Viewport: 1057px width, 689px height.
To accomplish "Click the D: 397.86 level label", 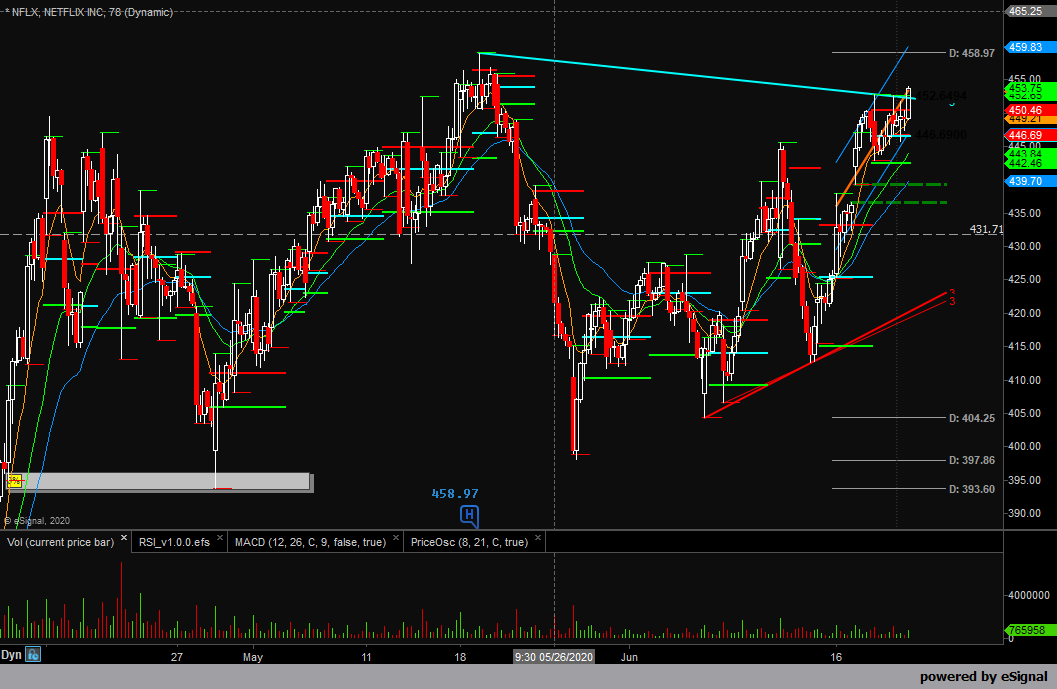I will [971, 460].
